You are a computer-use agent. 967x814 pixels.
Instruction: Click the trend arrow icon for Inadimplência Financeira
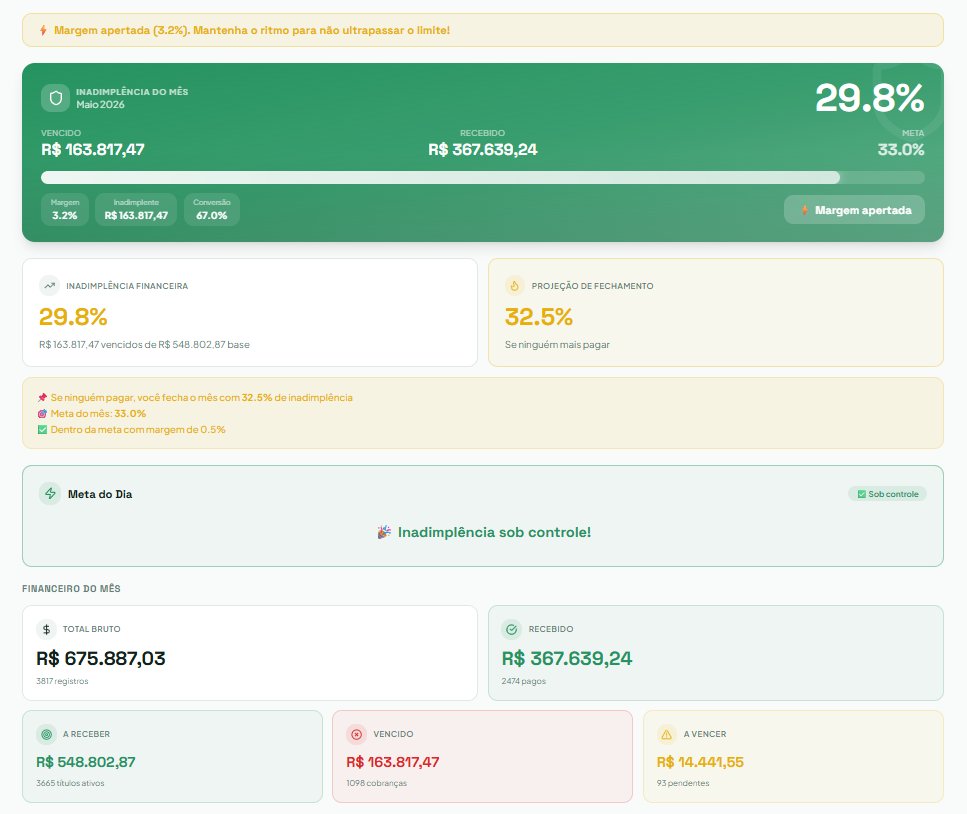tap(49, 286)
